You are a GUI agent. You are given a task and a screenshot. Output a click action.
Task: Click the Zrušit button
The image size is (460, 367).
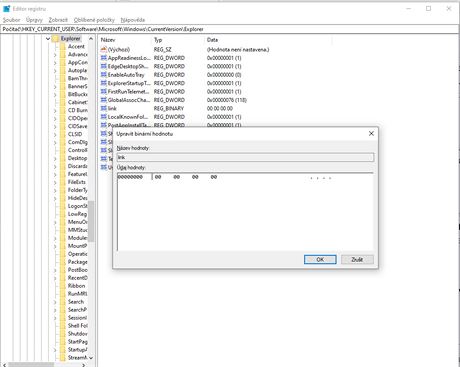pos(357,259)
